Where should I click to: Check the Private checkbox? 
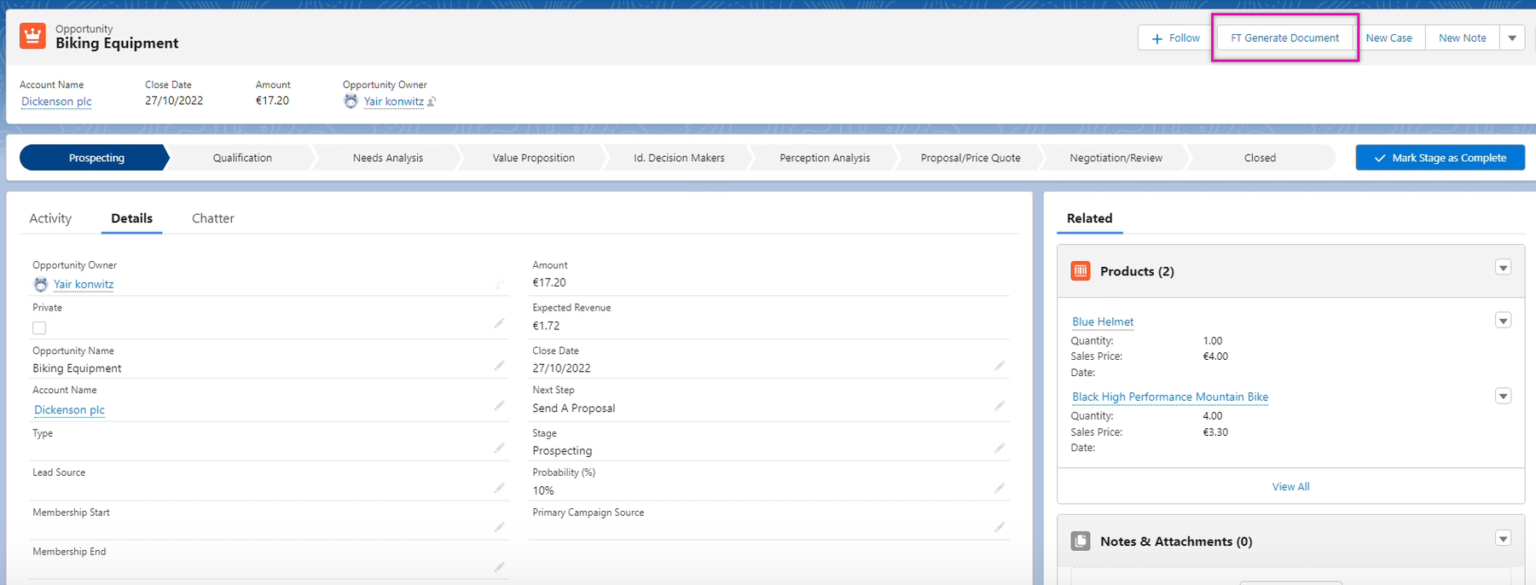38,326
